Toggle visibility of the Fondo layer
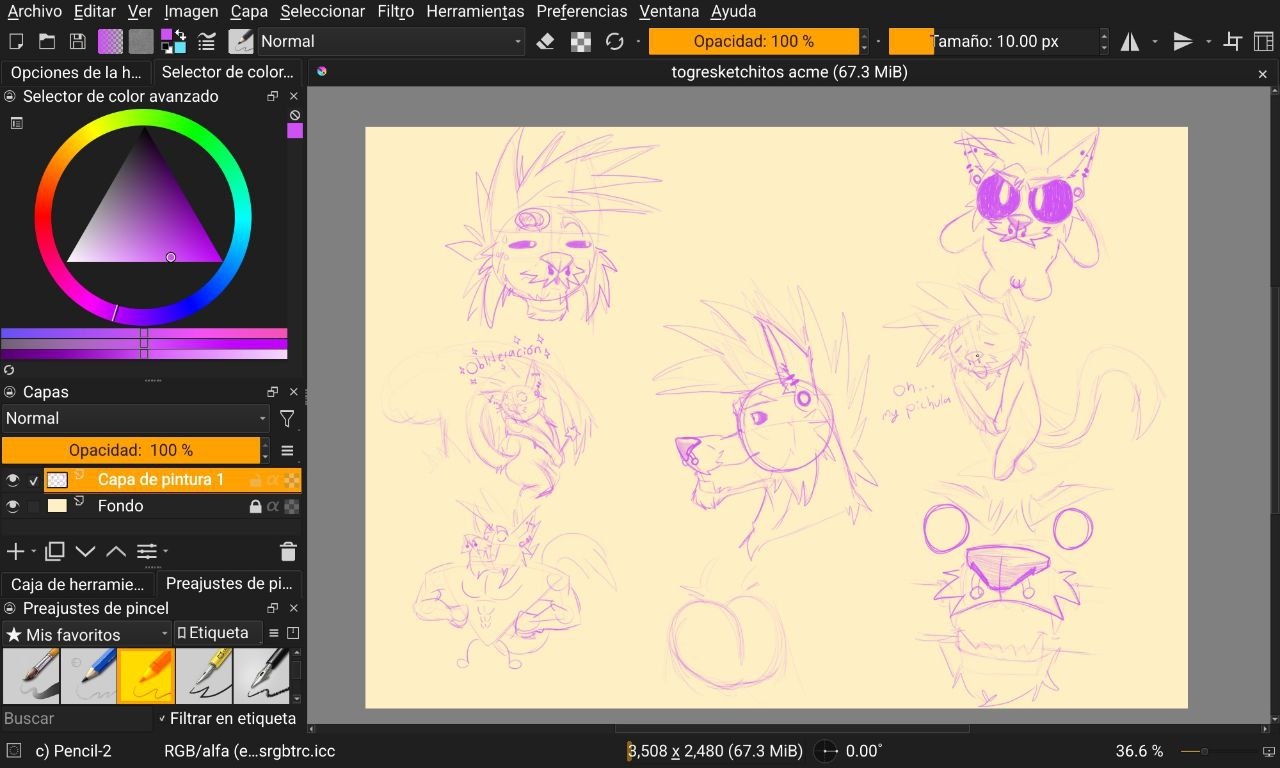 (13, 506)
